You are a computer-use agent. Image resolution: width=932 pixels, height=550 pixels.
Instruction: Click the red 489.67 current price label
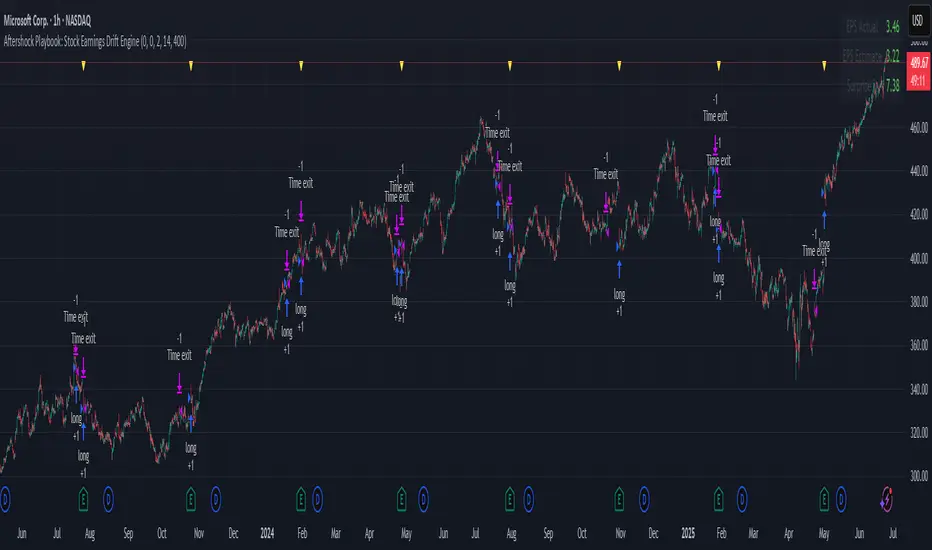[916, 62]
